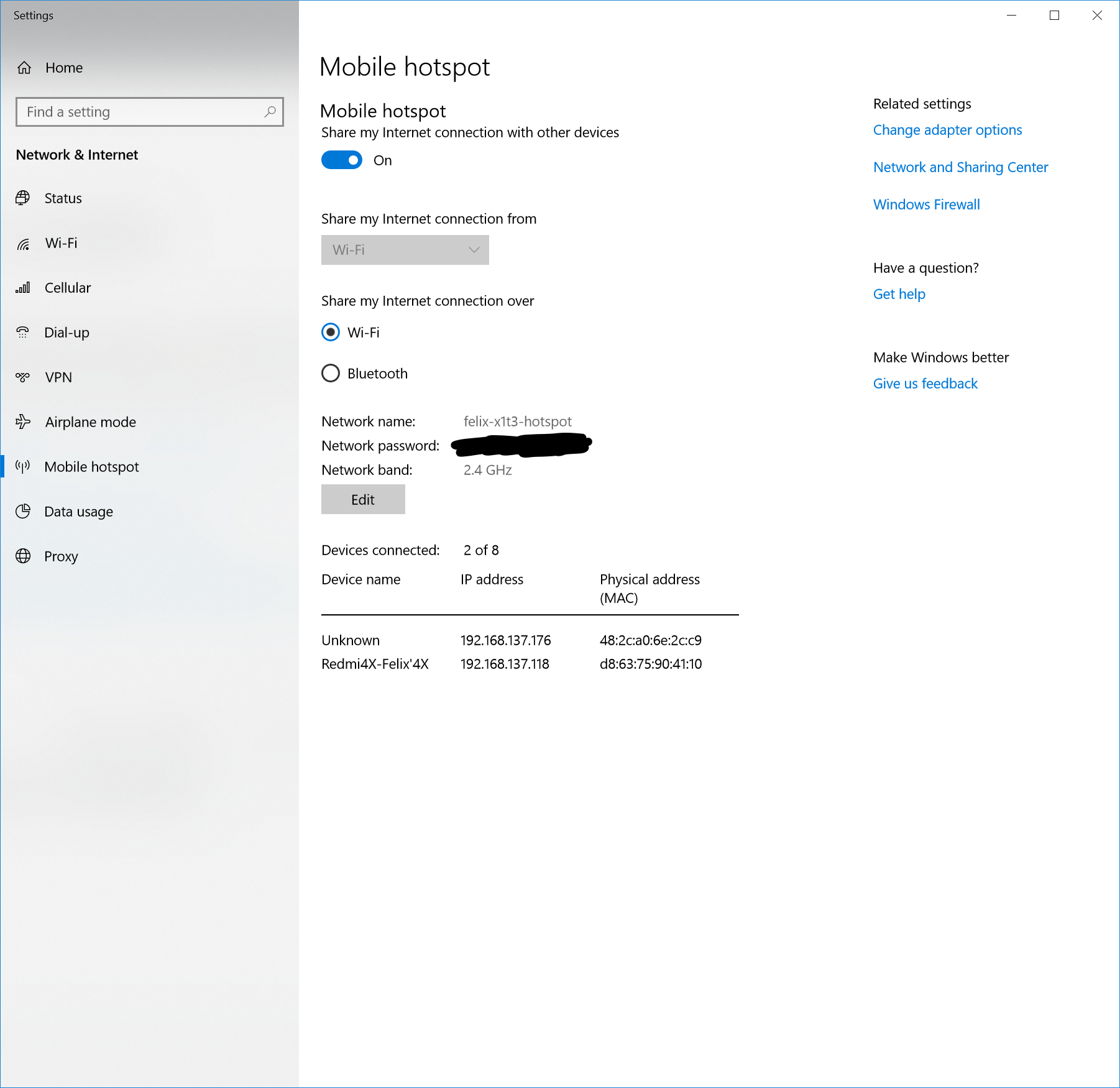Click Give us feedback
Viewport: 1120px width, 1088px height.
(x=925, y=384)
